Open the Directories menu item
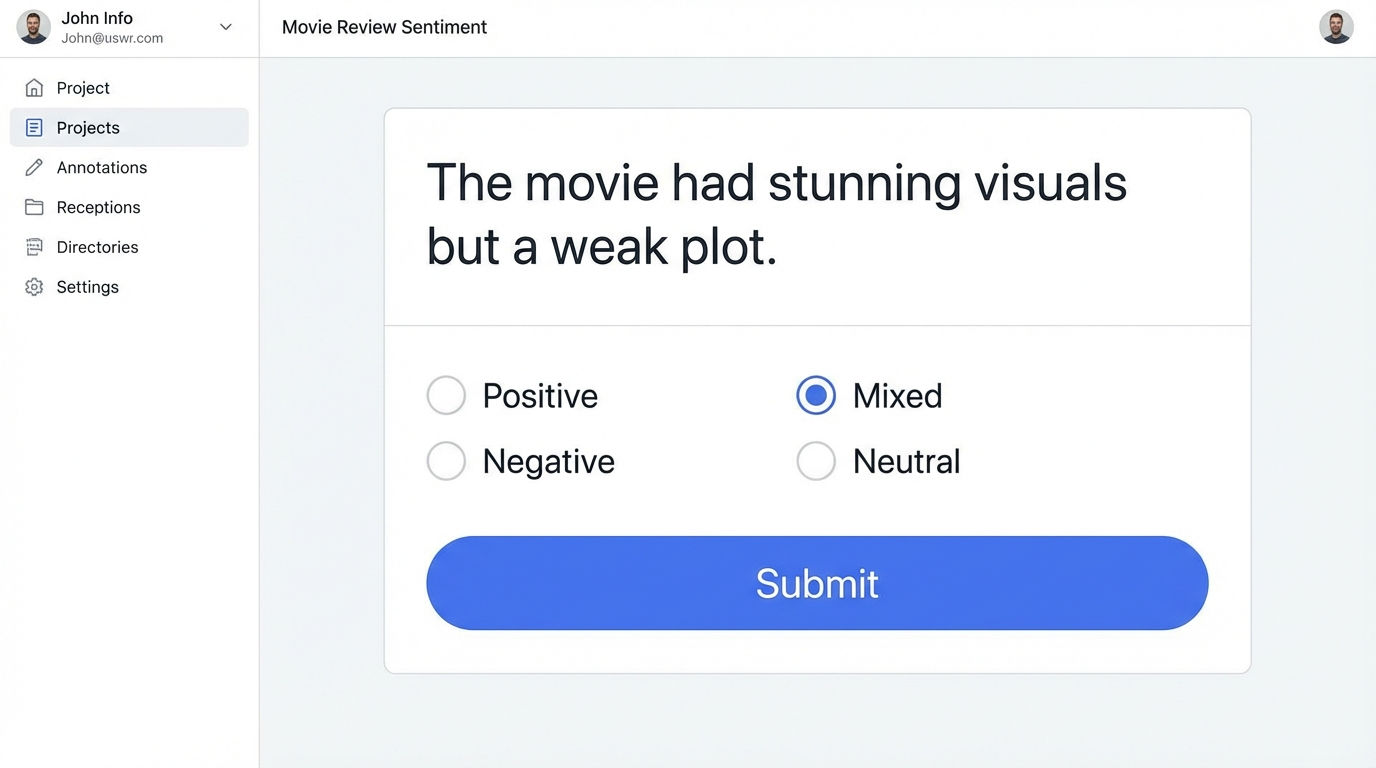 click(97, 247)
